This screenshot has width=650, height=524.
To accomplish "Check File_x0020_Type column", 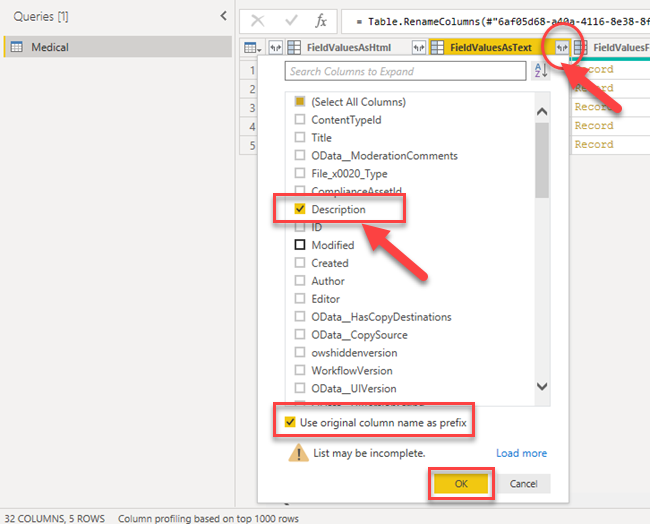I will coord(300,173).
